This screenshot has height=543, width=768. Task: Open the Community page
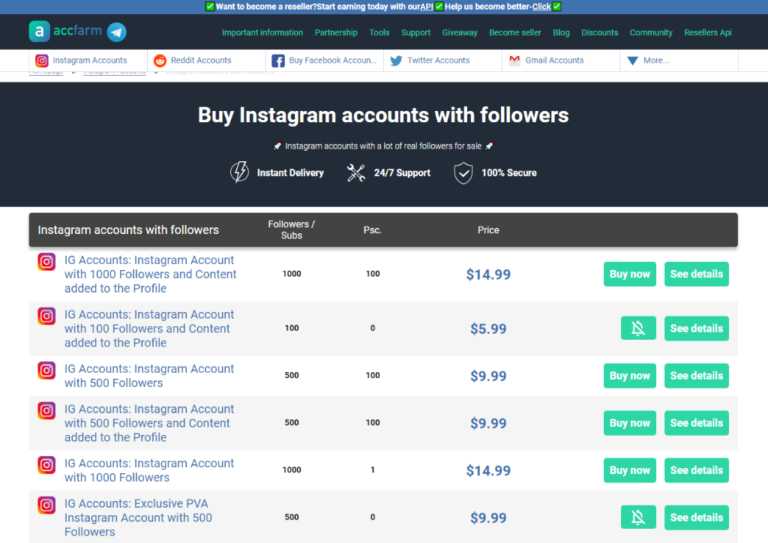pyautogui.click(x=651, y=32)
